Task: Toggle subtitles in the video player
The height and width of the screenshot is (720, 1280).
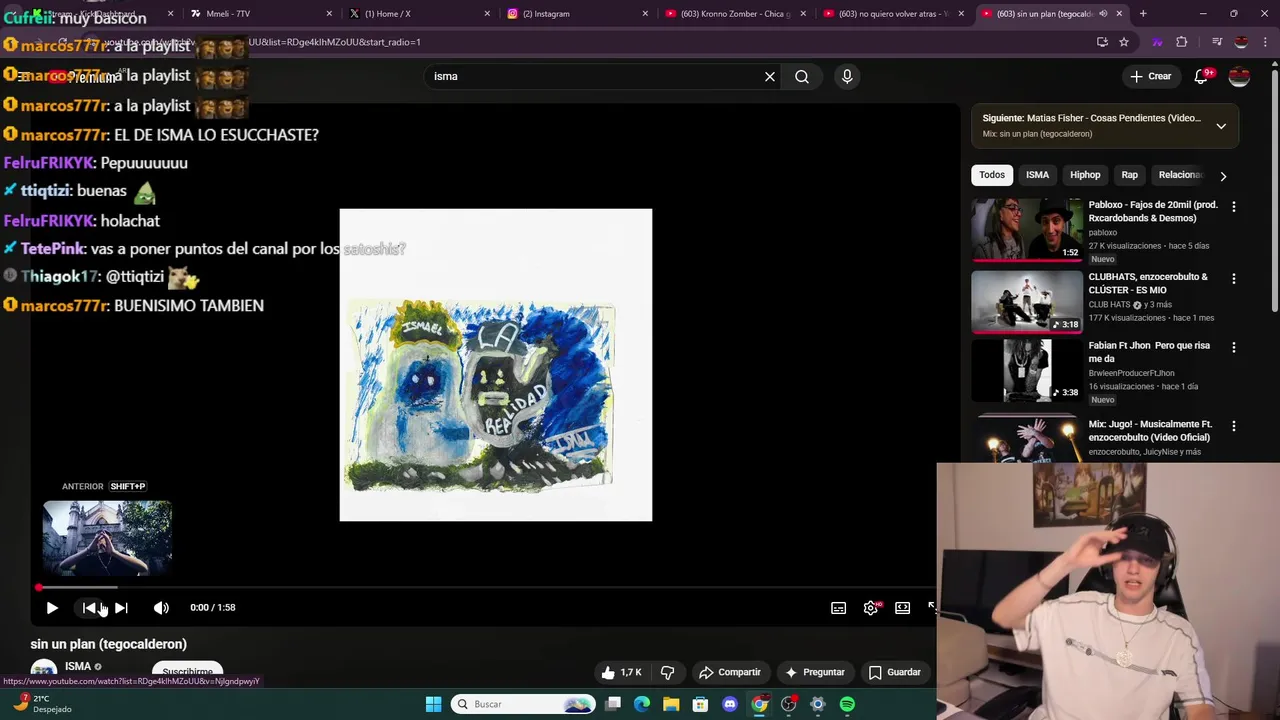Action: (x=839, y=607)
